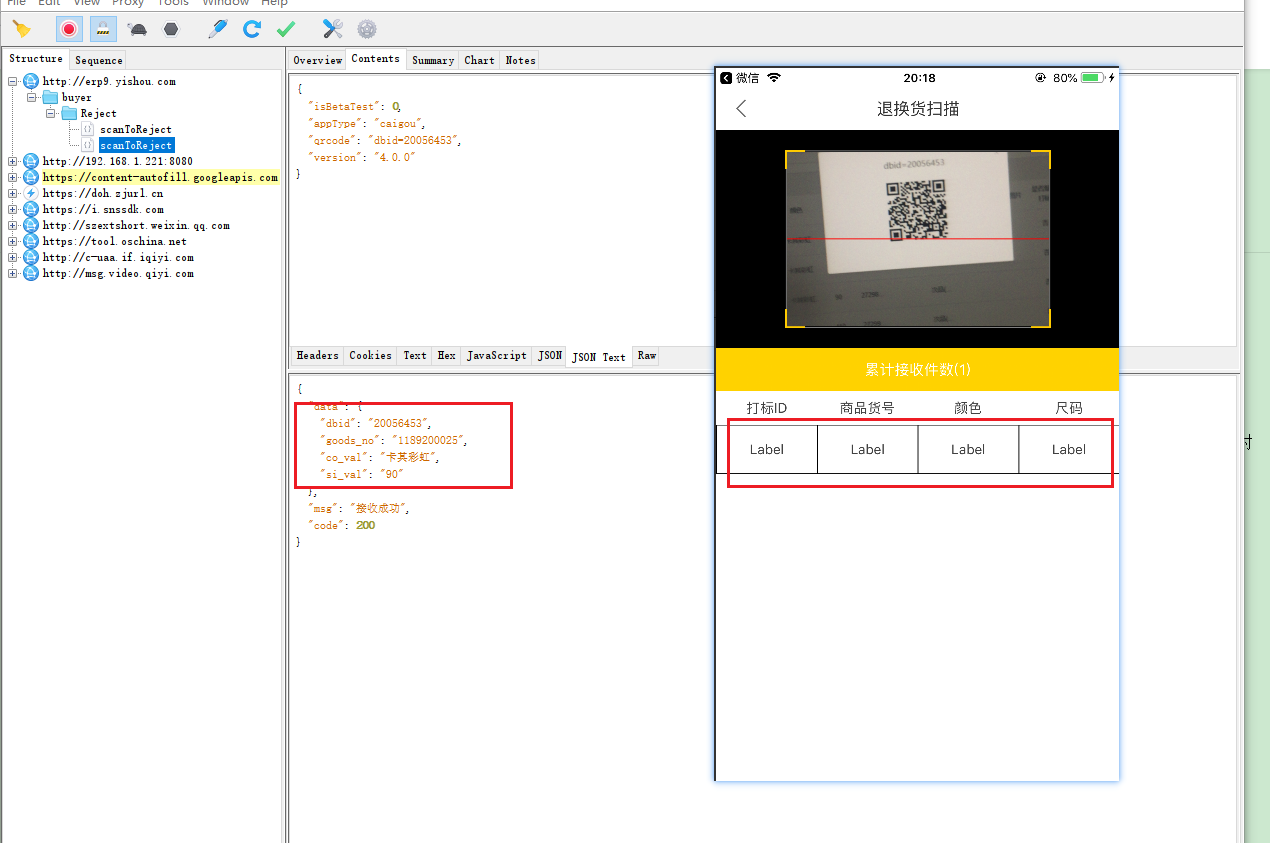Tap the QR code in the scanner viewfinder

click(x=917, y=211)
